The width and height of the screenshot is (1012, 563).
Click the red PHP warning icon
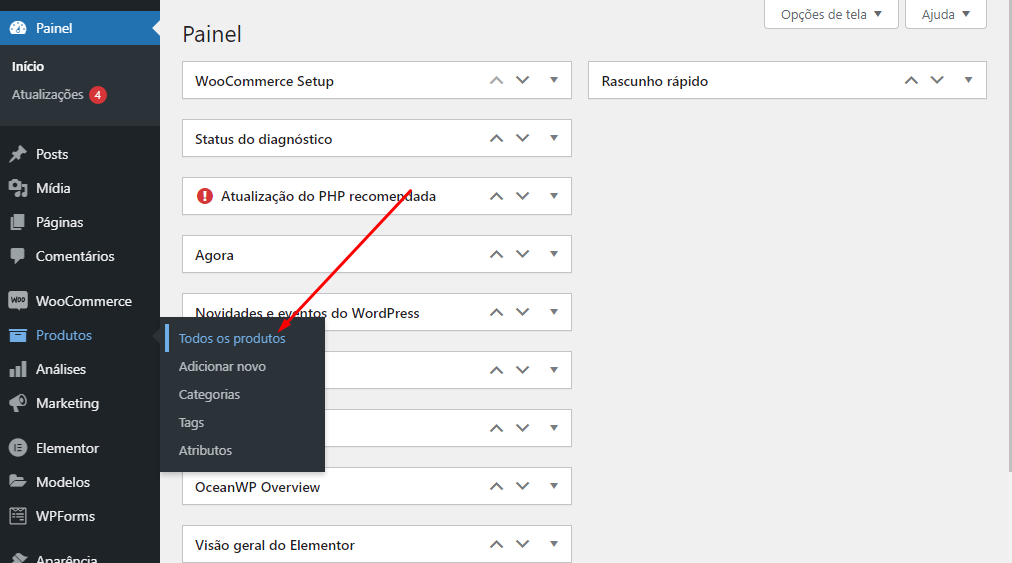205,196
